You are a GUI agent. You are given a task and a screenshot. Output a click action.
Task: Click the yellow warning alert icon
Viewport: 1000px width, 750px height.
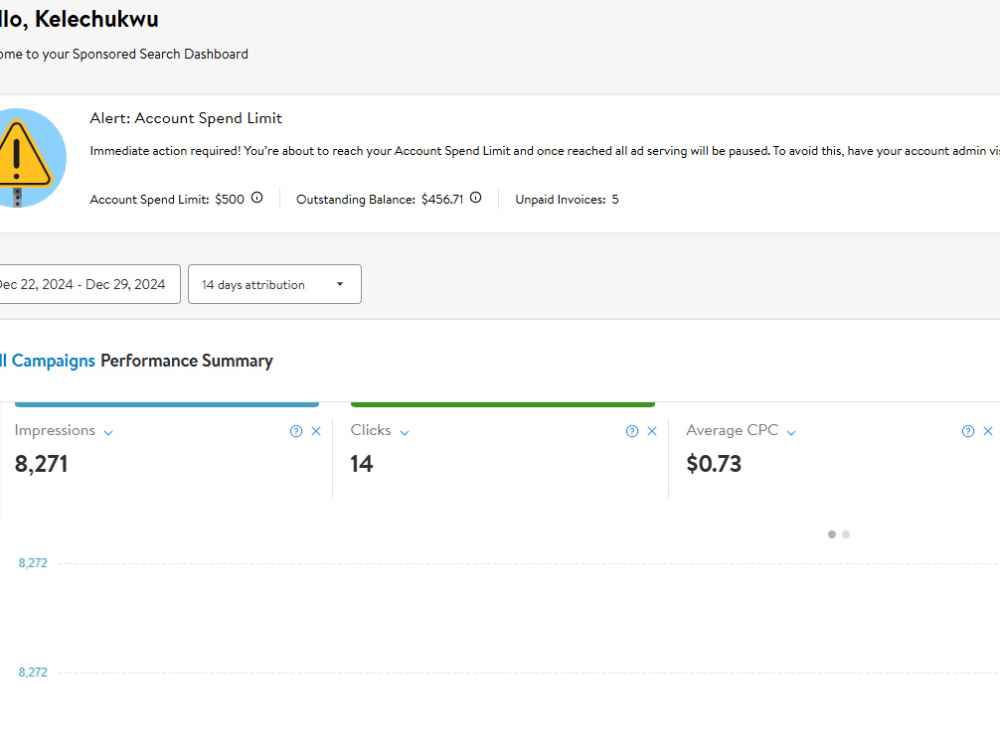[x=24, y=158]
